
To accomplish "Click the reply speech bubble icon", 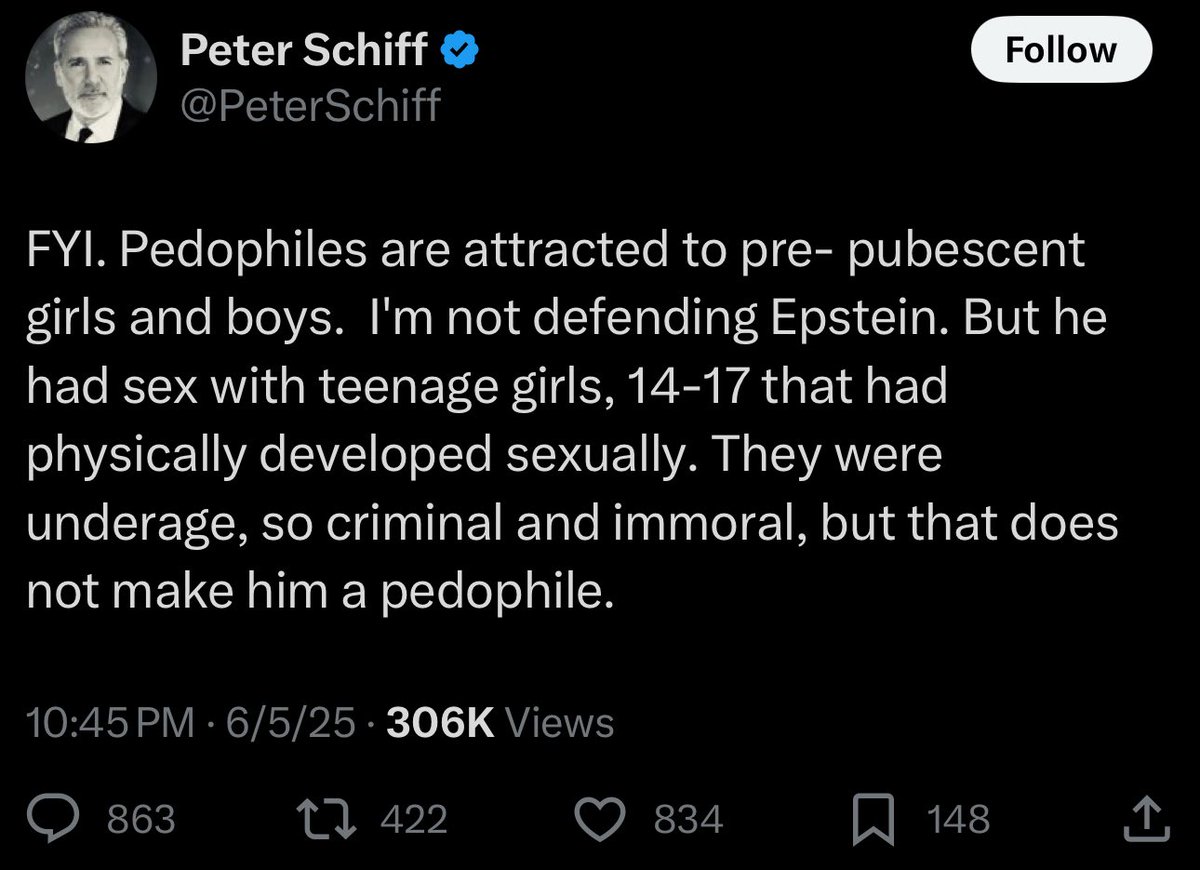I will (x=73, y=820).
